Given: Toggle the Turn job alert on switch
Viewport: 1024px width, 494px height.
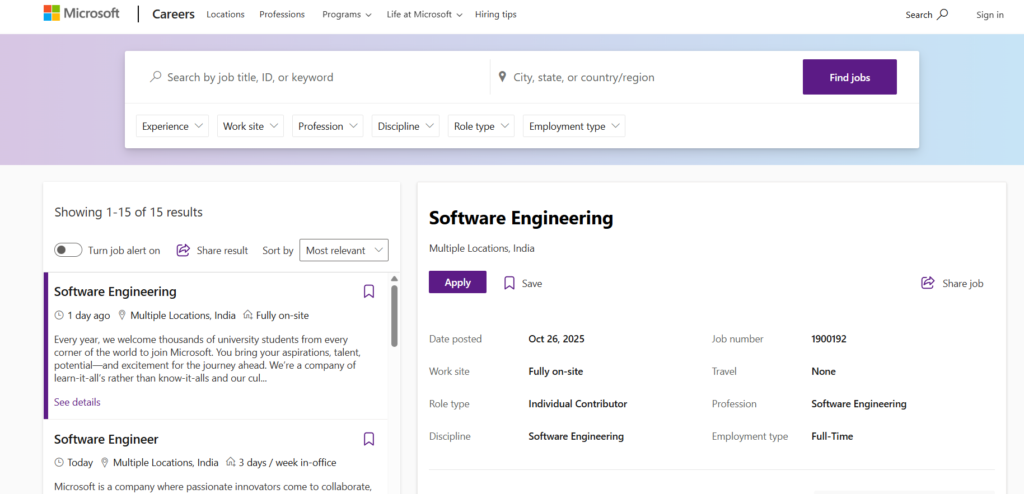Looking at the screenshot, I should pyautogui.click(x=68, y=250).
